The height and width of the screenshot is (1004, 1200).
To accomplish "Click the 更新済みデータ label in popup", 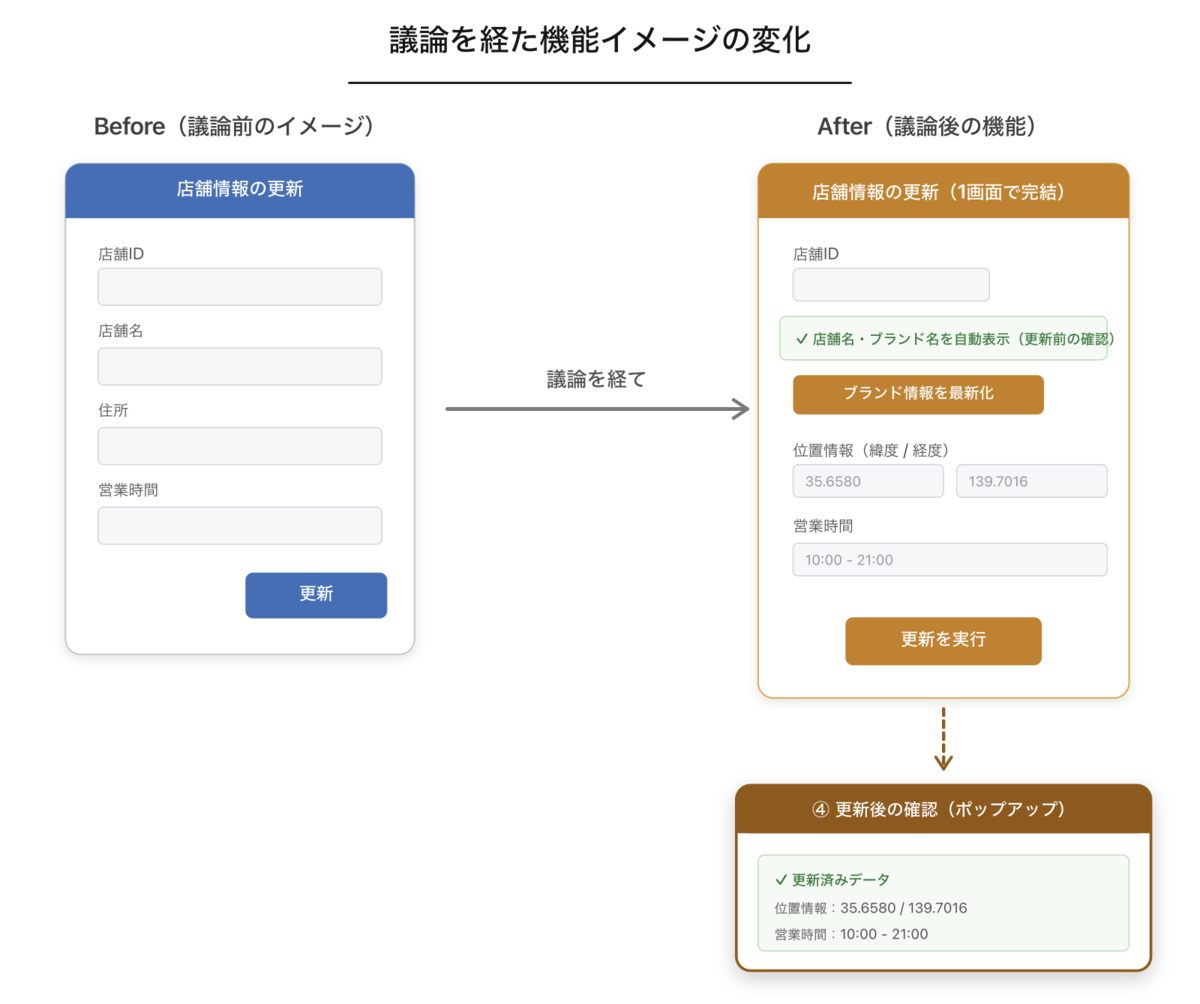I will pos(832,880).
